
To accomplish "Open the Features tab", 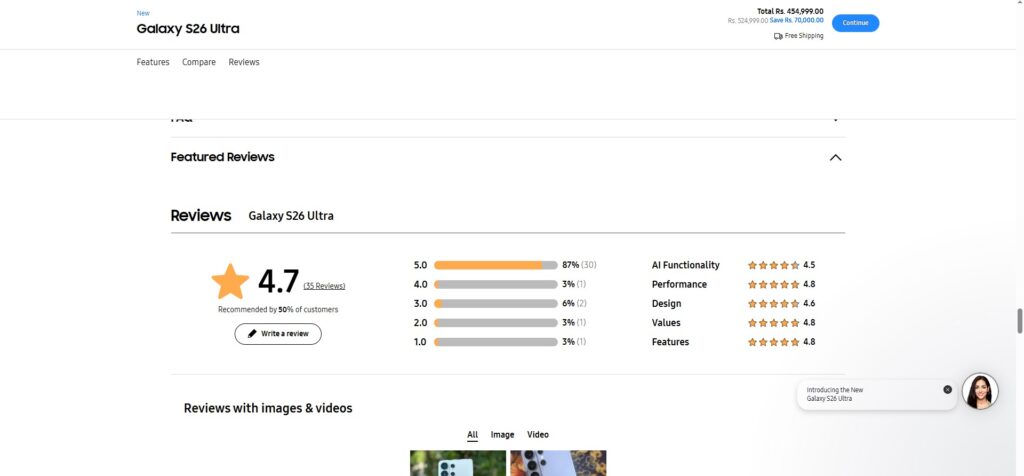I will 153,62.
